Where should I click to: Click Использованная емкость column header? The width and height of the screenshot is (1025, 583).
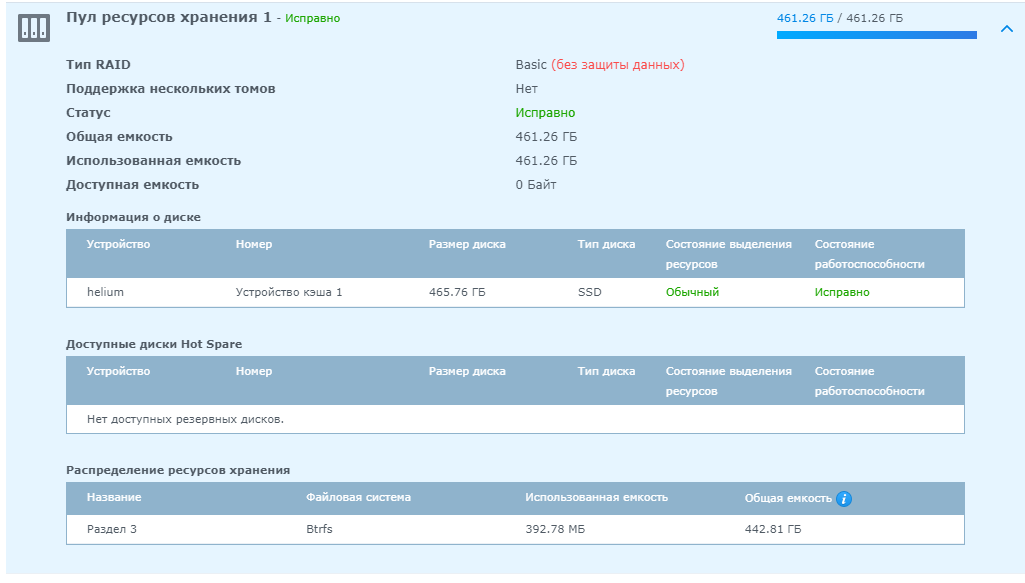click(596, 497)
